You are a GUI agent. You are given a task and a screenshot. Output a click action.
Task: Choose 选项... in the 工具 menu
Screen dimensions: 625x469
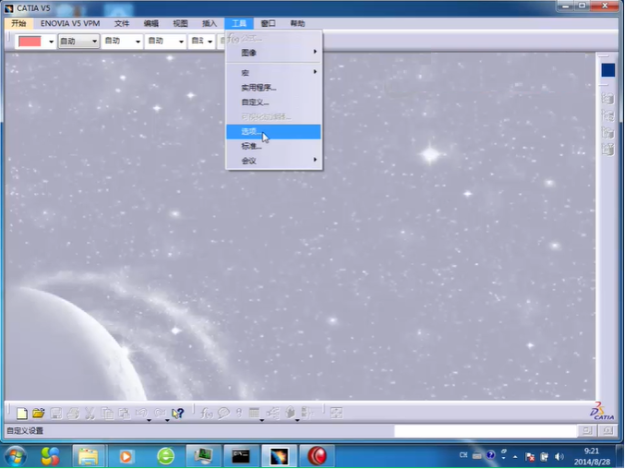point(273,131)
